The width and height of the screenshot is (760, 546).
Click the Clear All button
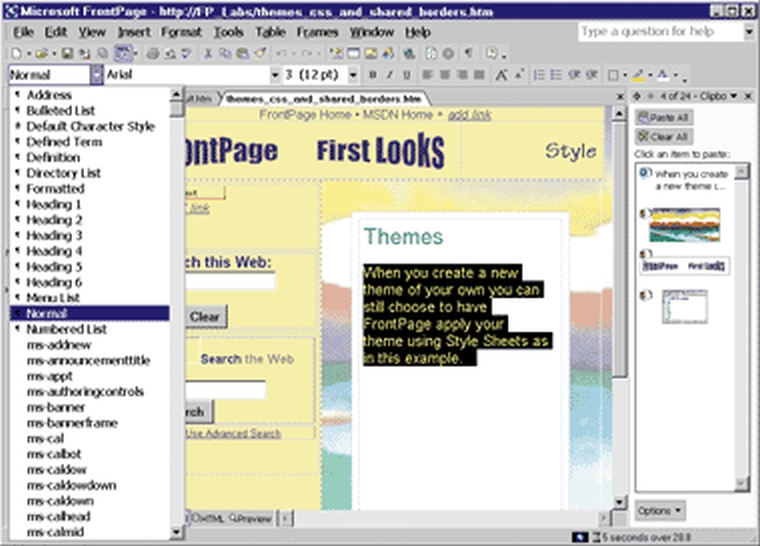point(664,137)
